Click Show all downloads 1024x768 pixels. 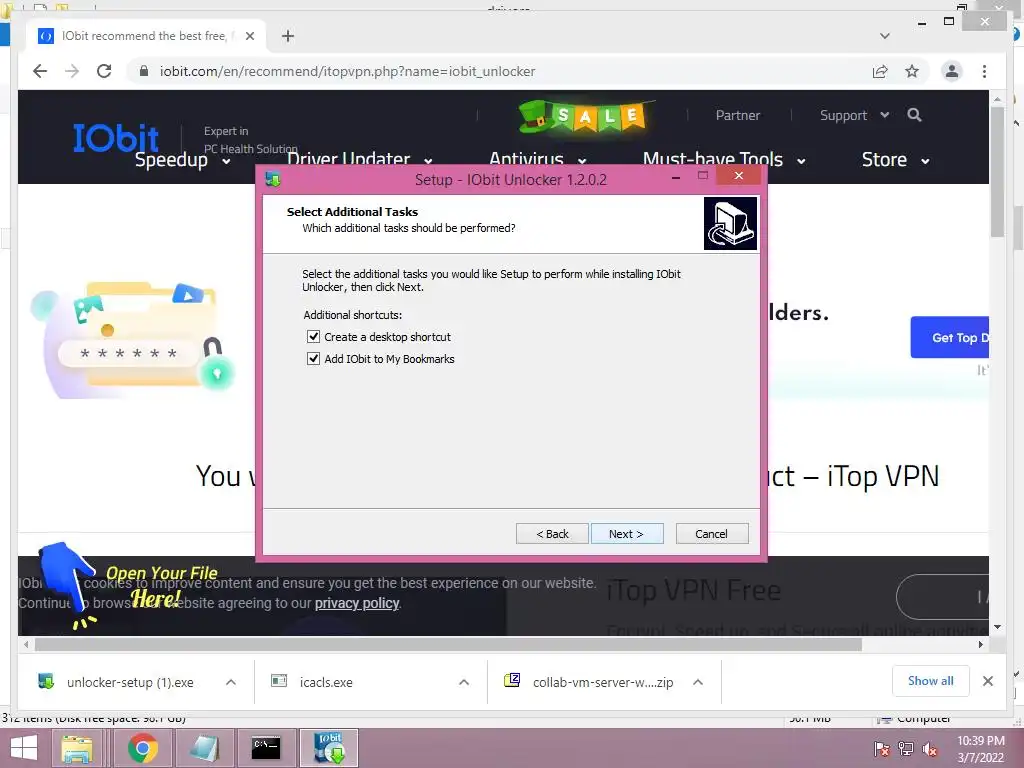click(x=931, y=681)
